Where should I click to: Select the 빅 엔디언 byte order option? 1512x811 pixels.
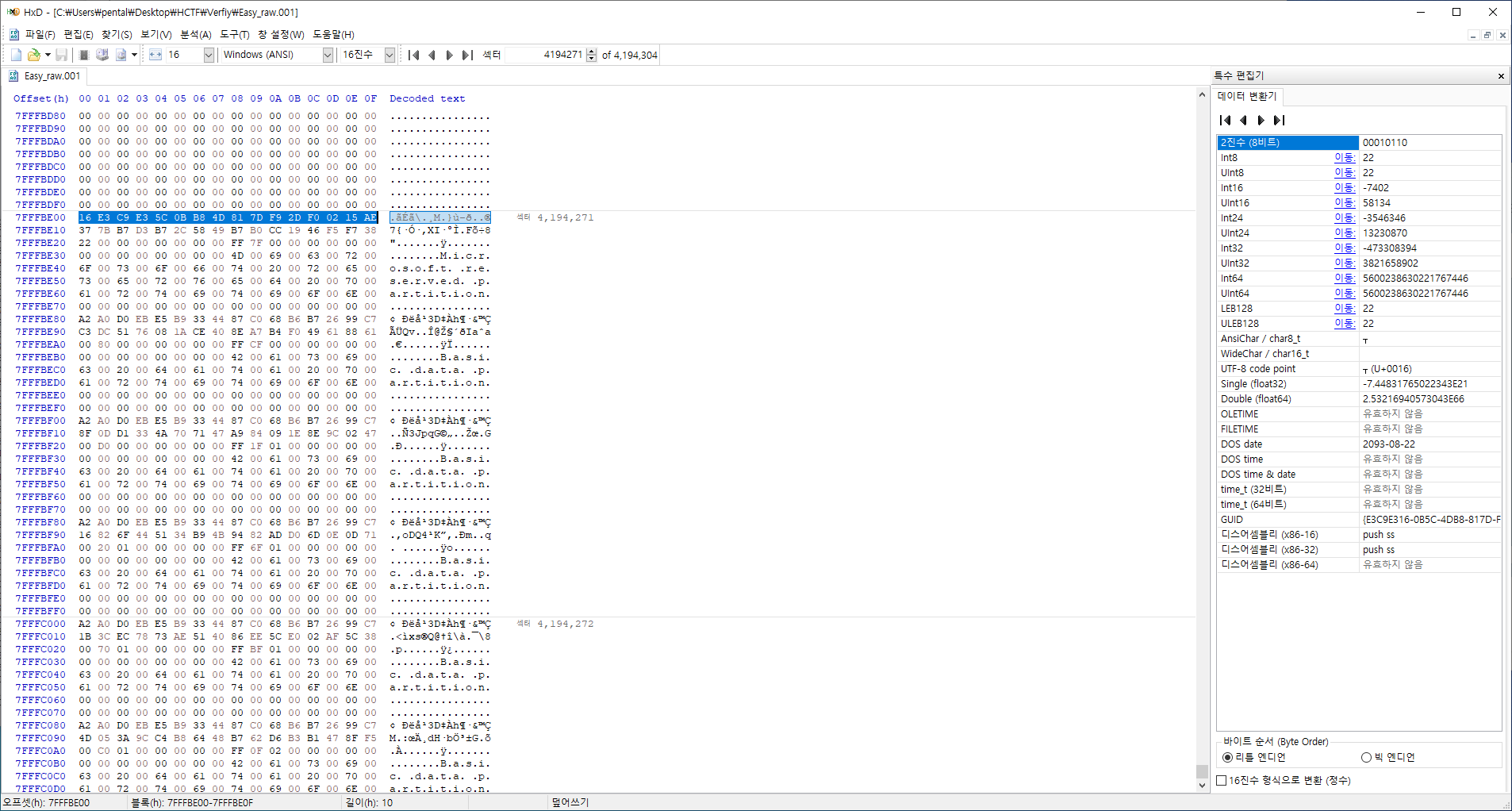tap(1366, 757)
